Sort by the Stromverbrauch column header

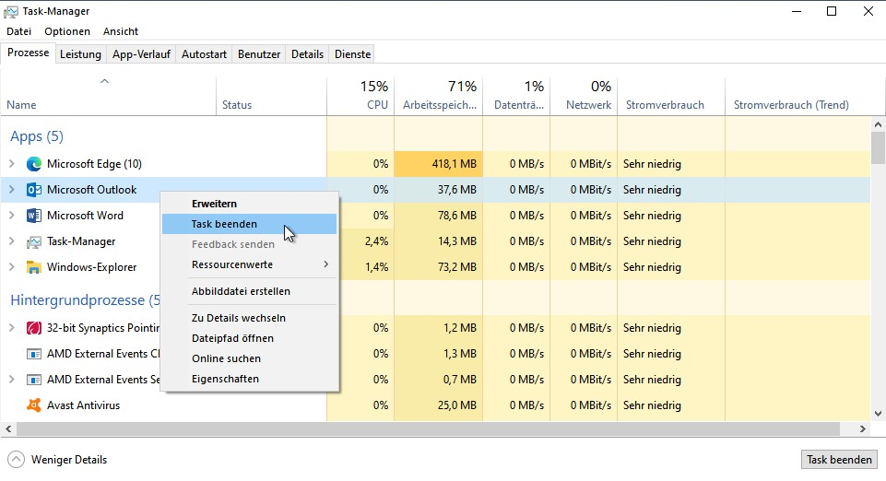671,96
